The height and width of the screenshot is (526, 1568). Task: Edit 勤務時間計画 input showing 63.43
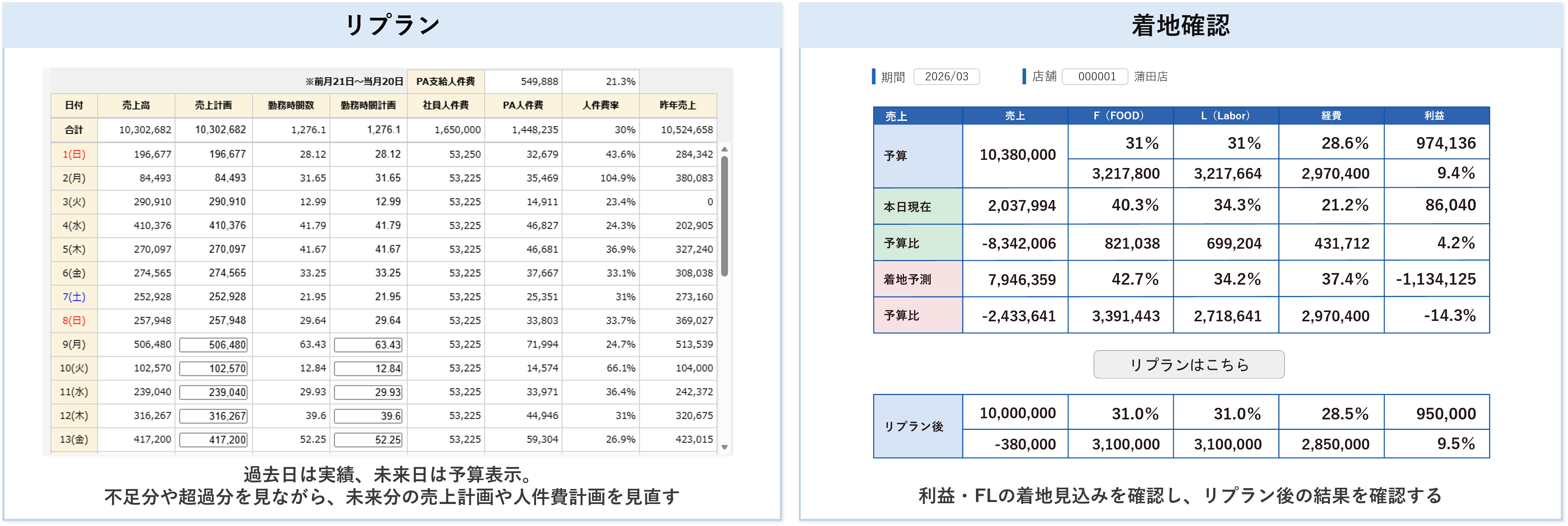[368, 344]
